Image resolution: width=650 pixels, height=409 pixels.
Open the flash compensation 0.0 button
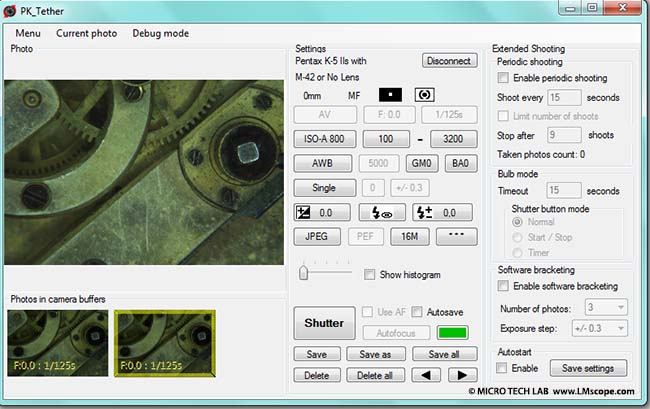click(x=442, y=213)
